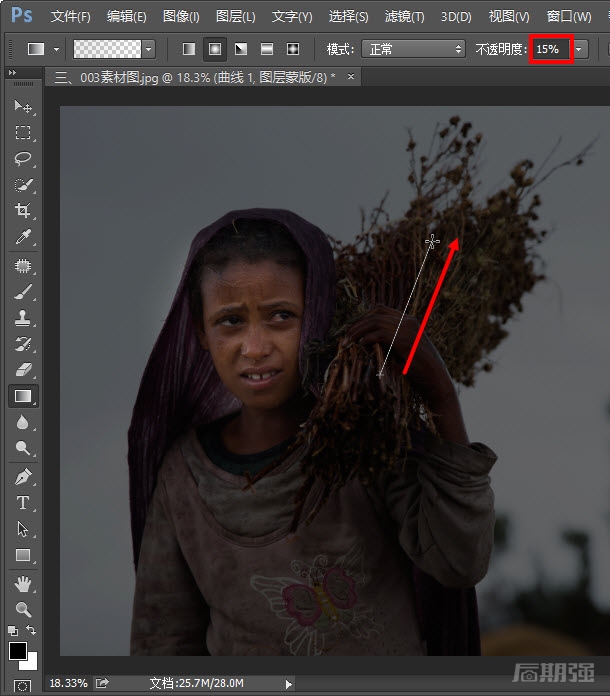
Task: Select the Spot Healing Brush tool
Action: click(23, 266)
